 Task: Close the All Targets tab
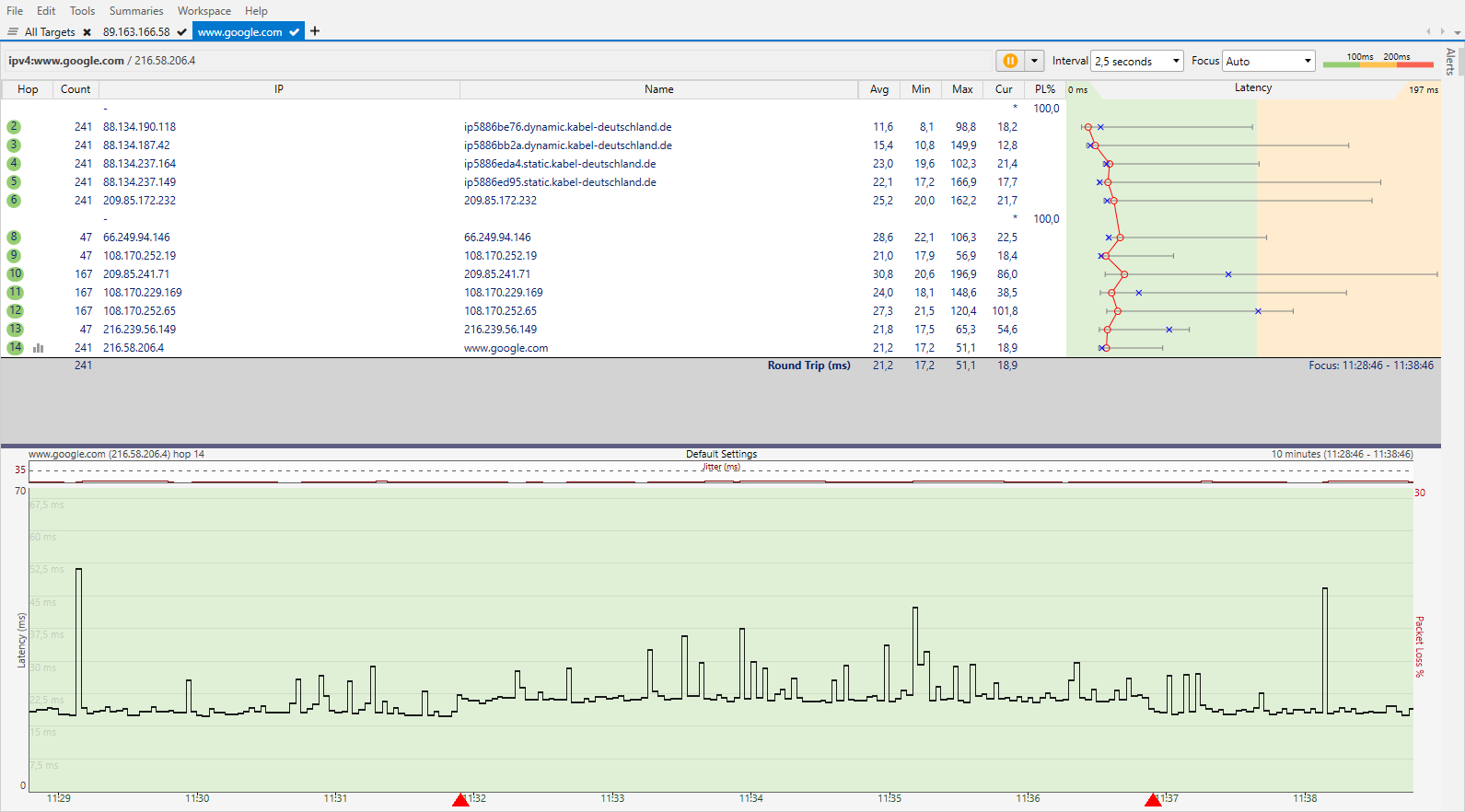(x=87, y=32)
